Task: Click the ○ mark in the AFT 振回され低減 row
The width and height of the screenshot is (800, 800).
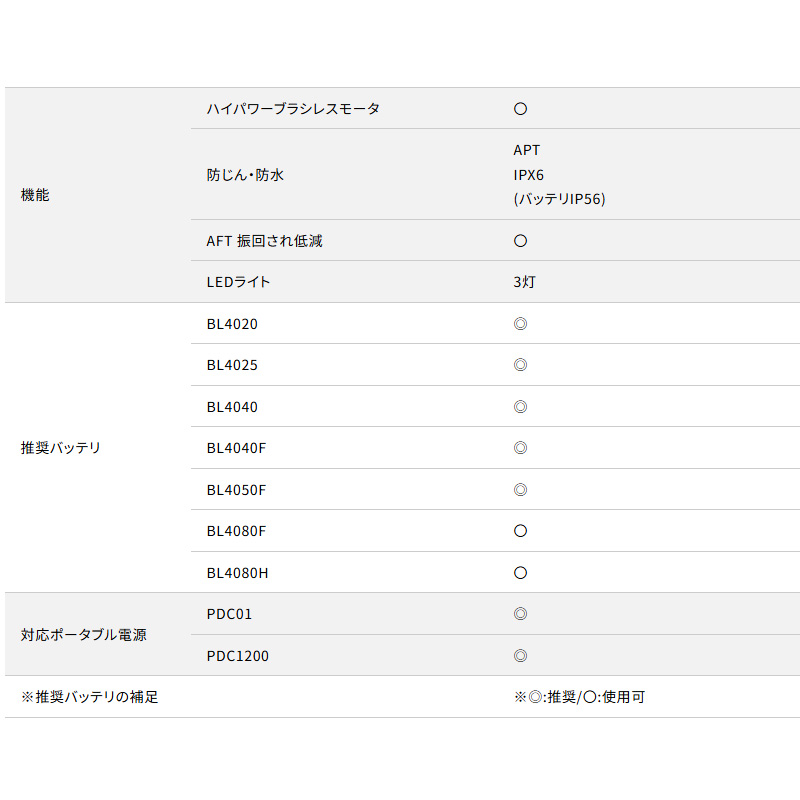Action: click(x=520, y=241)
